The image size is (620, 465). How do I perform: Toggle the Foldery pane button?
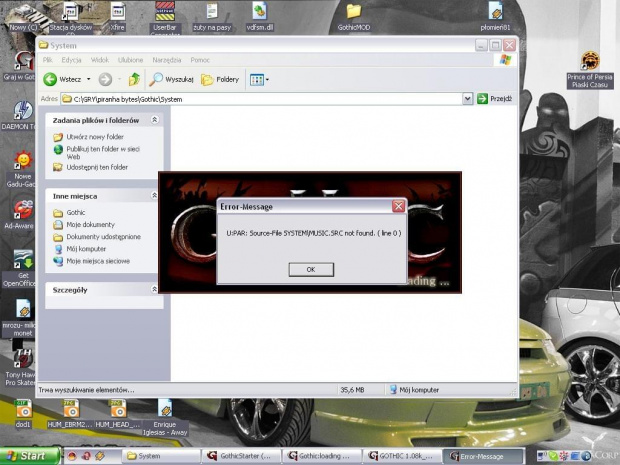220,79
